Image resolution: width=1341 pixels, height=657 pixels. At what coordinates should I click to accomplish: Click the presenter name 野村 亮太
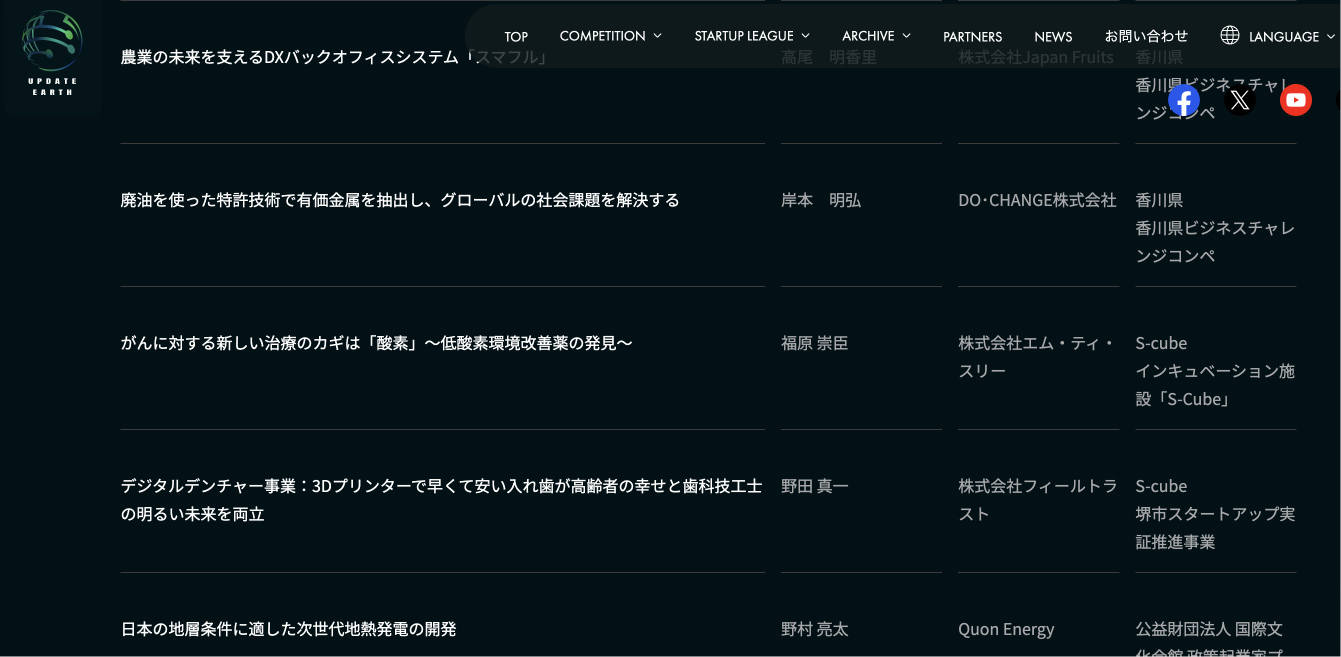(815, 629)
